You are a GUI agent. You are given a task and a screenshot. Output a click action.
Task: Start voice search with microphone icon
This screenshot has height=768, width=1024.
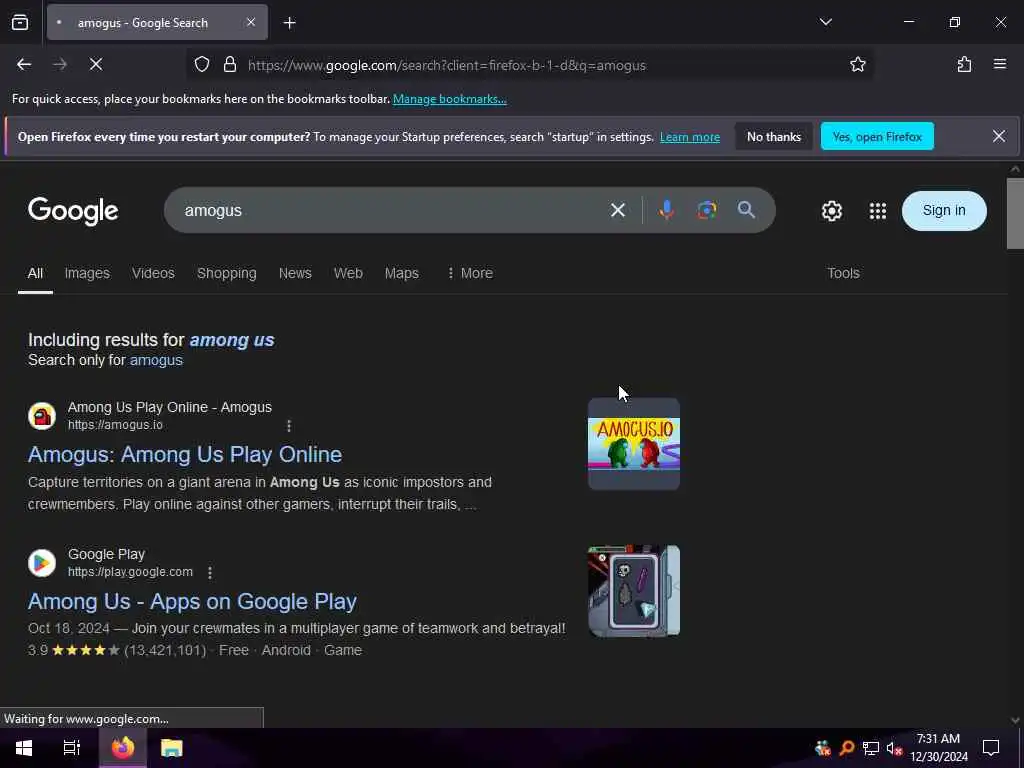(x=666, y=210)
